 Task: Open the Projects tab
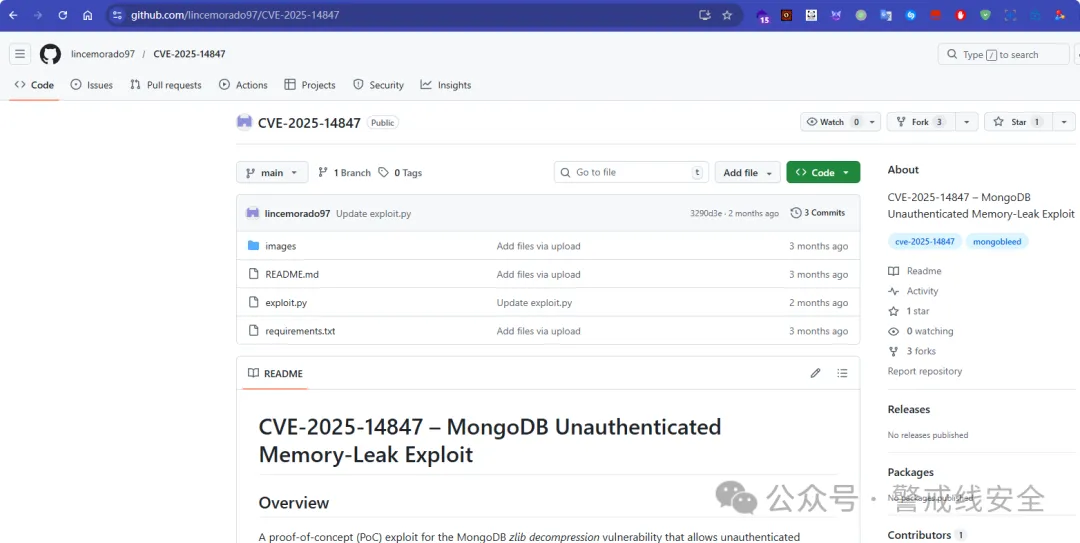click(310, 85)
